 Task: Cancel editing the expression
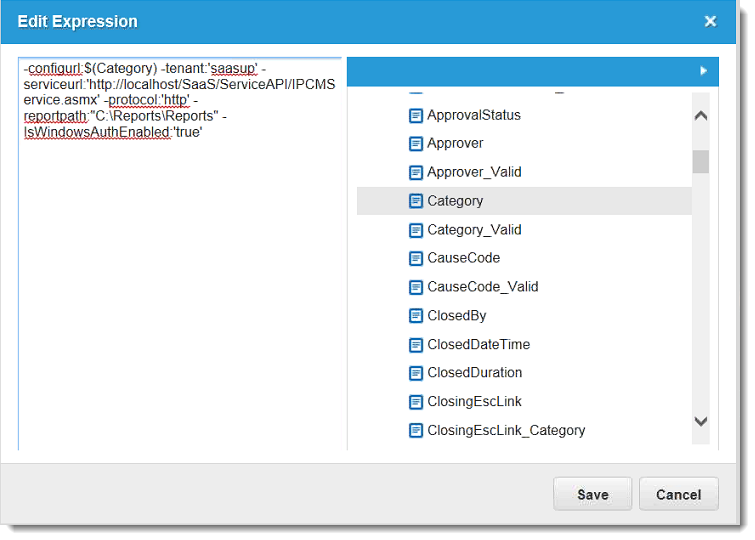coord(678,494)
